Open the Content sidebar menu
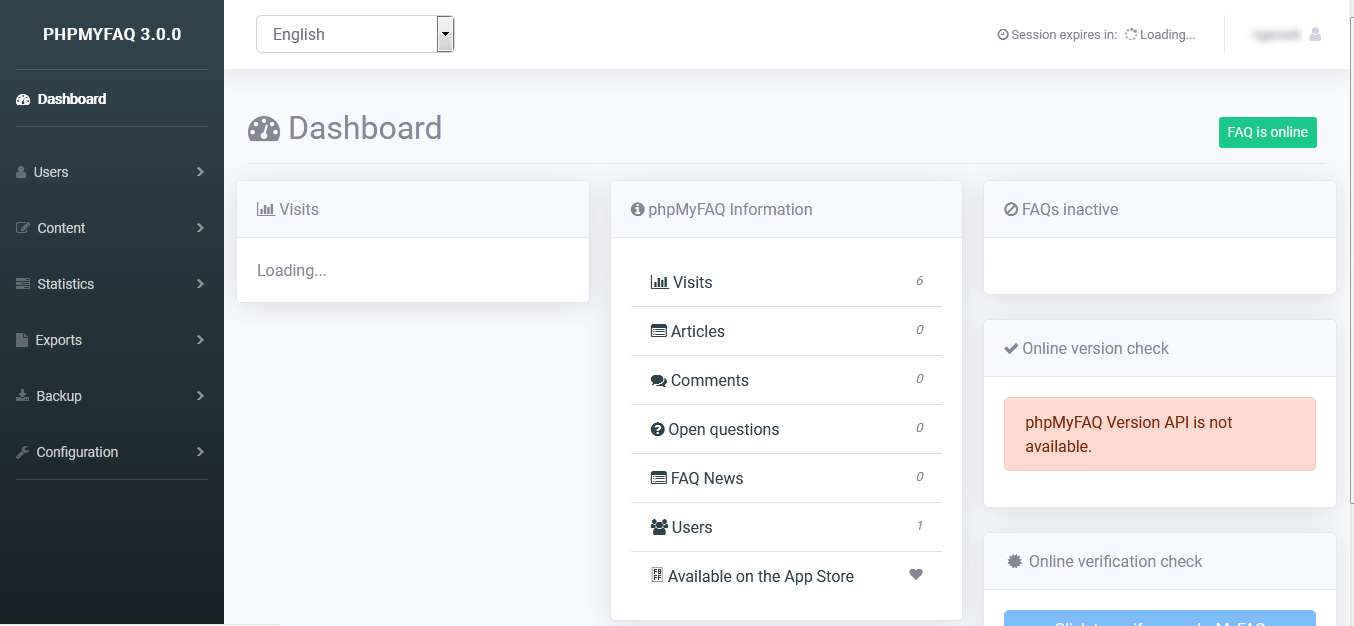Screen dimensions: 1354x626 point(111,228)
